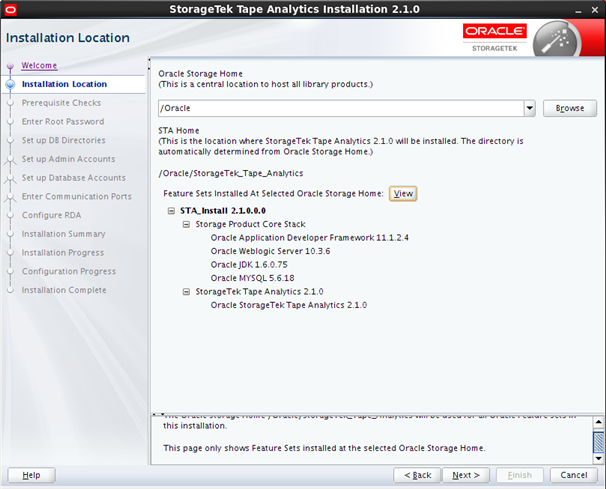Click the View feature sets button
Viewport: 606px width, 489px height.
click(403, 194)
